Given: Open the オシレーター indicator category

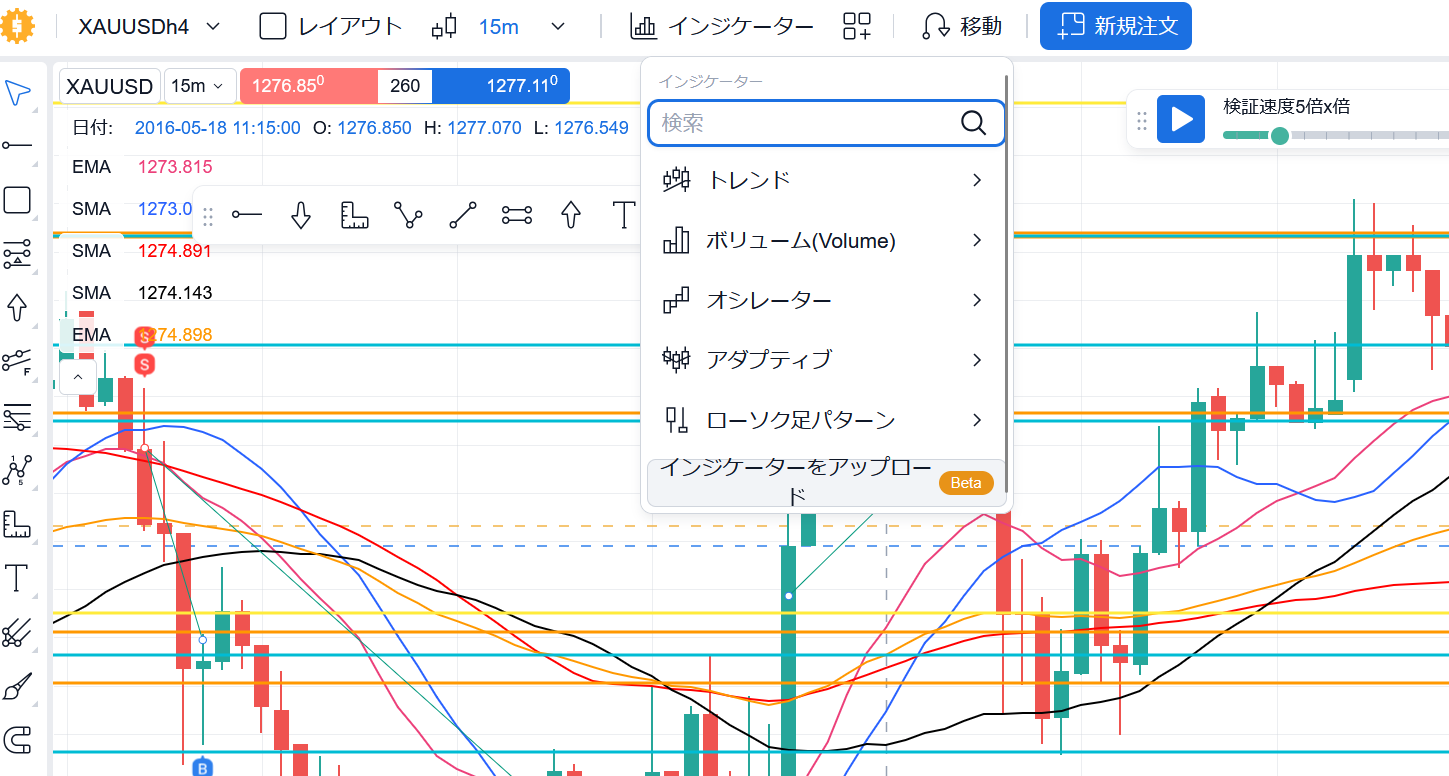Looking at the screenshot, I should click(x=822, y=300).
